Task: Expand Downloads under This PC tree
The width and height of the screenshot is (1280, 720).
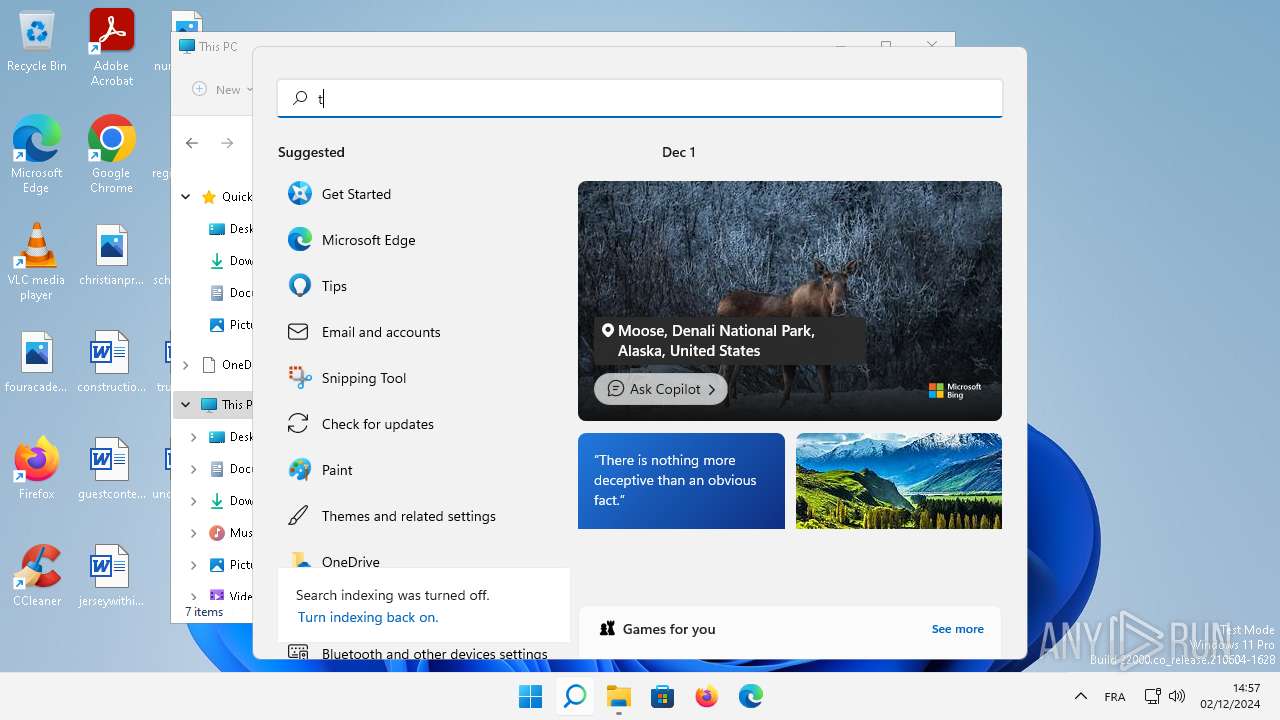Action: [x=194, y=501]
